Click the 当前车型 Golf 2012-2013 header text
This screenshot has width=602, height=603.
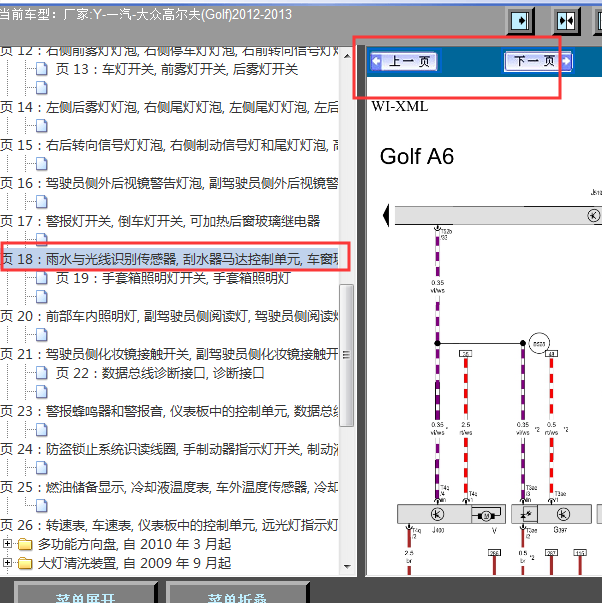(146, 15)
